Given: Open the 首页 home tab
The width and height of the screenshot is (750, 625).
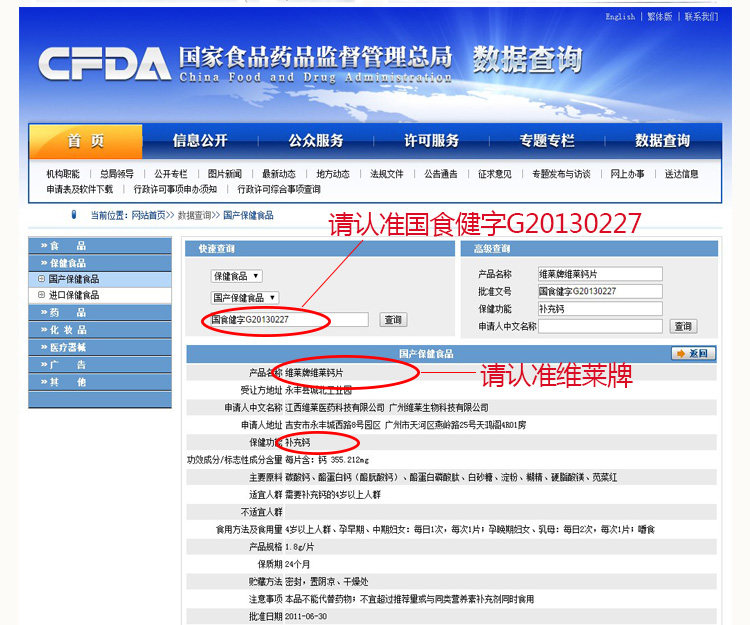Looking at the screenshot, I should click(x=86, y=141).
